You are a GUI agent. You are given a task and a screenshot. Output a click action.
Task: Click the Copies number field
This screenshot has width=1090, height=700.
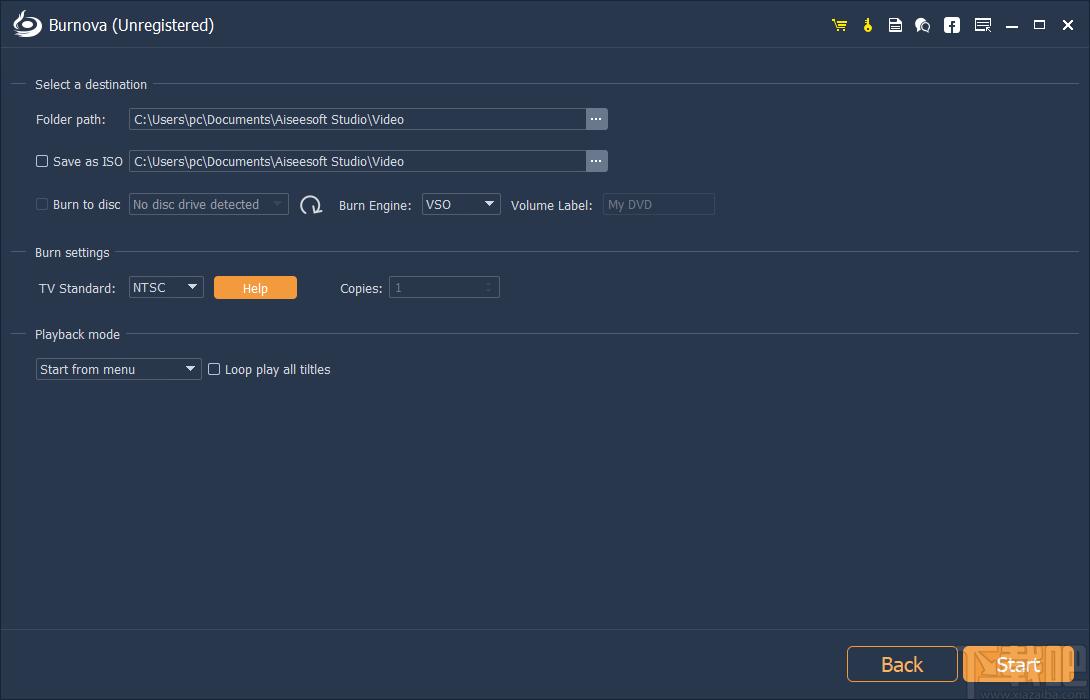(x=444, y=287)
